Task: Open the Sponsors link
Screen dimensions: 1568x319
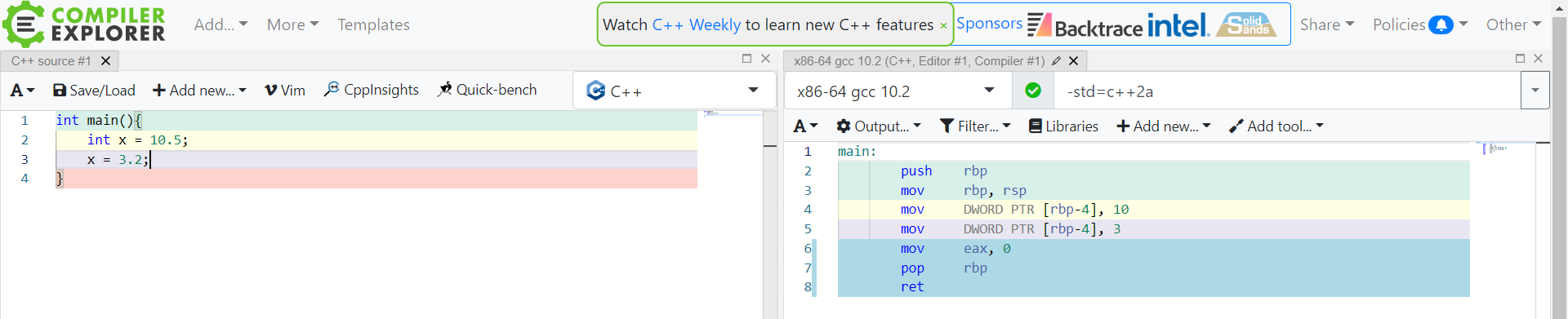Action: [989, 24]
